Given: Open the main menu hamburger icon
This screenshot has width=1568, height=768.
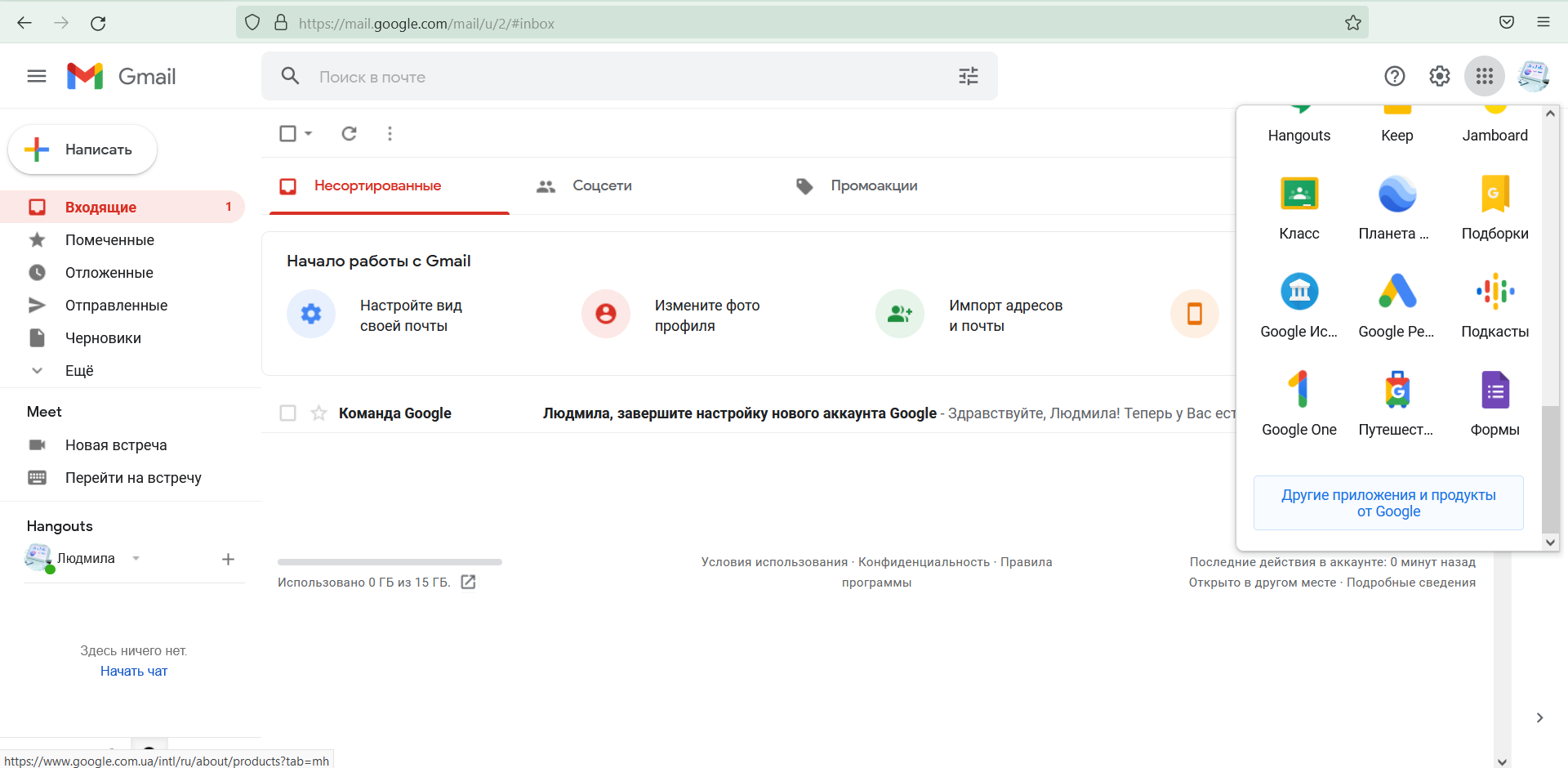Looking at the screenshot, I should (37, 76).
